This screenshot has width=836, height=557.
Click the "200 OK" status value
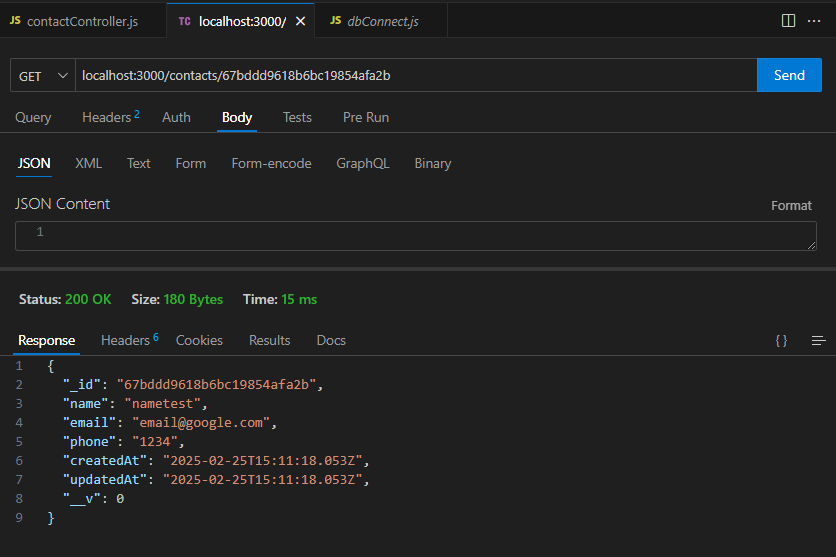point(88,300)
